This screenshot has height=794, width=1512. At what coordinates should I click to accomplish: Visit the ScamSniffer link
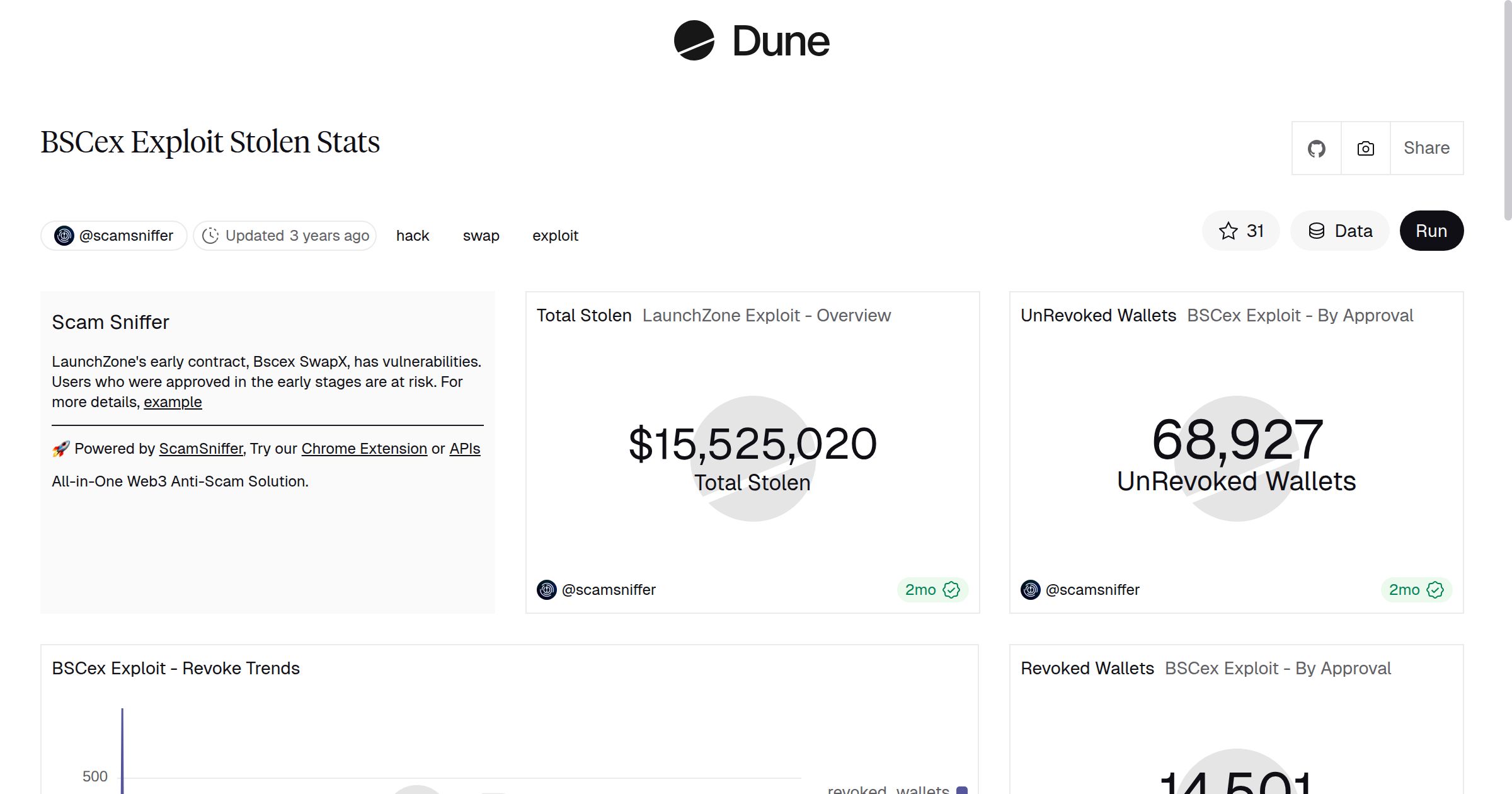pos(200,448)
